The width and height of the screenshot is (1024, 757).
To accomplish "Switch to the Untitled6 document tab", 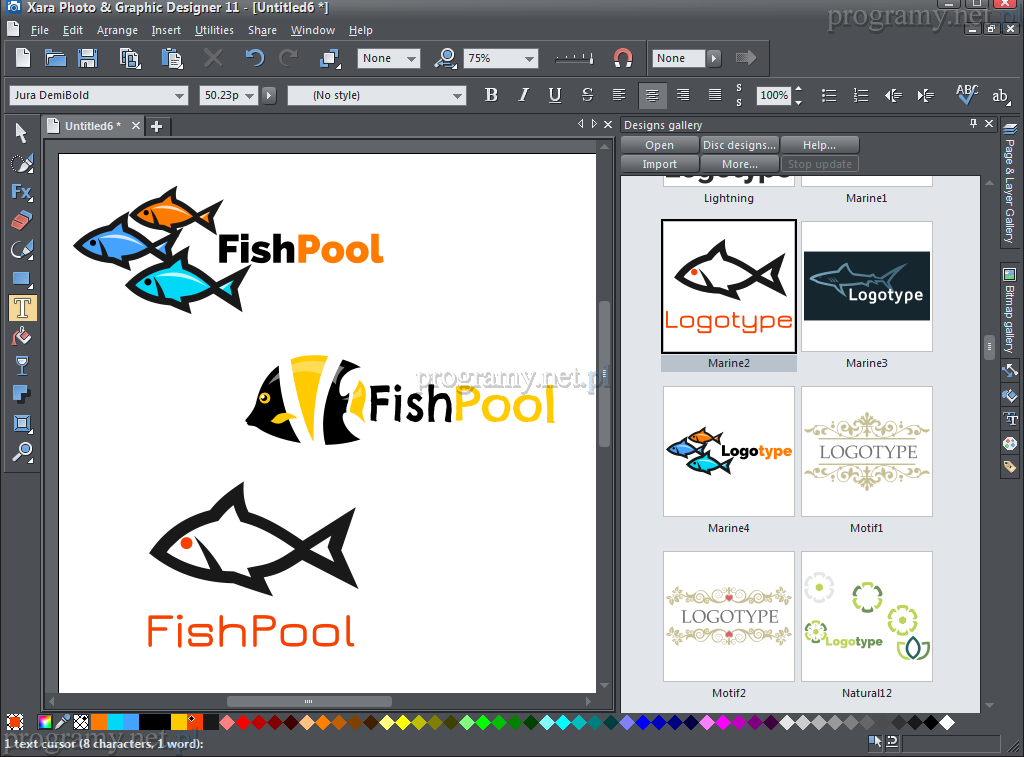I will tap(92, 126).
